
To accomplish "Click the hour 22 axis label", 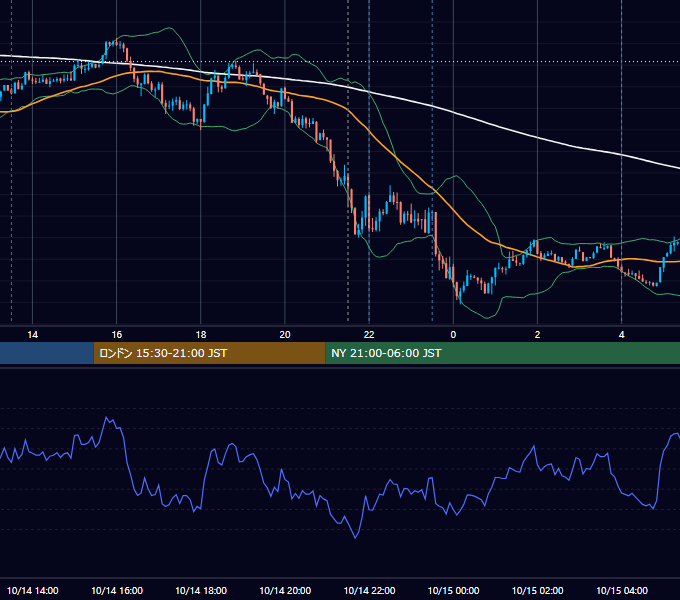I will (369, 335).
